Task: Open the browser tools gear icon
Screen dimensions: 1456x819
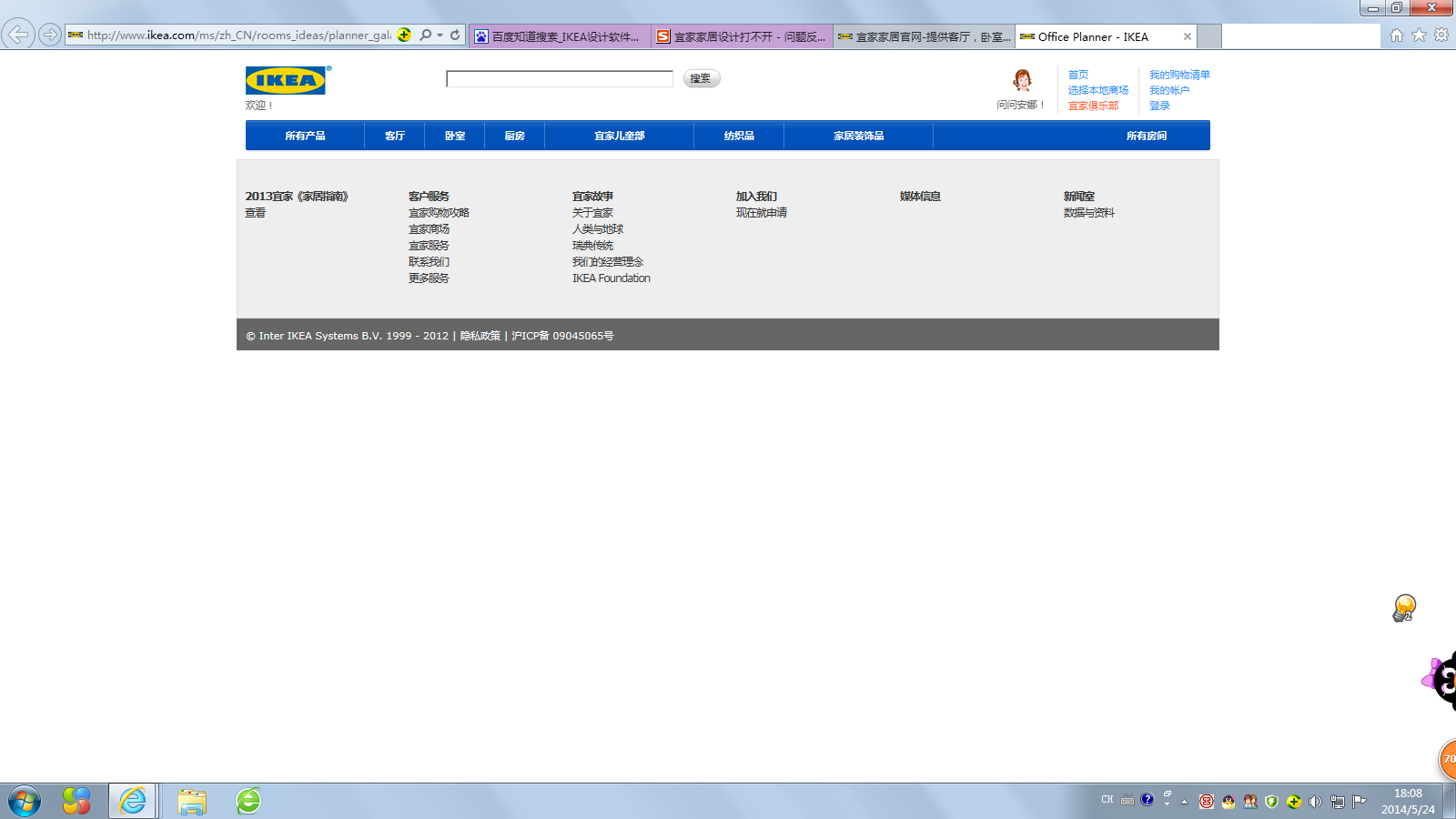Action: coord(1441,35)
